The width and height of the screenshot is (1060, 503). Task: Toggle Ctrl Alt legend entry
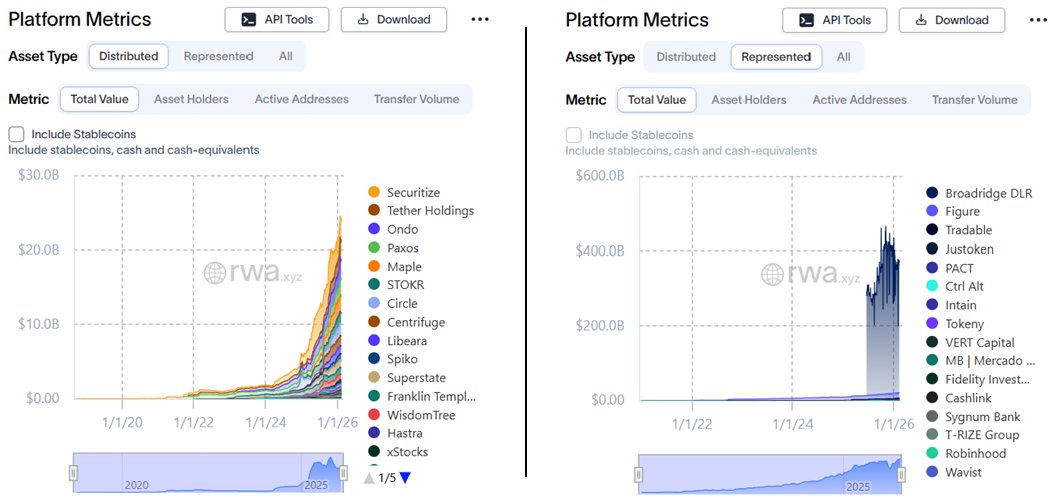955,286
